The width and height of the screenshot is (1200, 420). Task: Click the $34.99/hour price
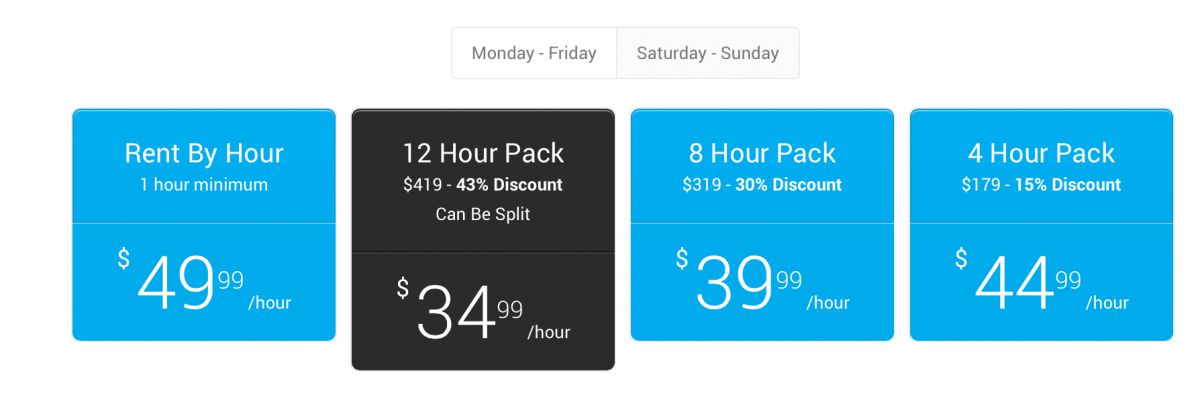pos(456,313)
